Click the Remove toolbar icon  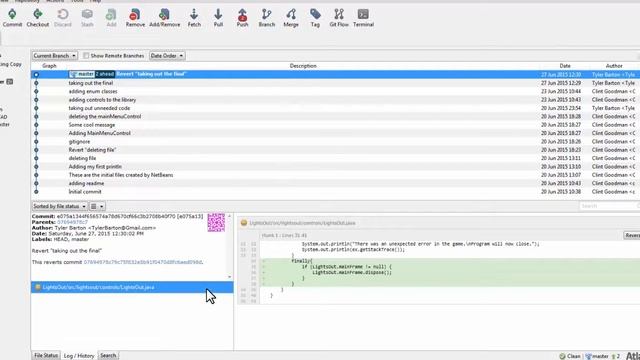pyautogui.click(x=135, y=18)
